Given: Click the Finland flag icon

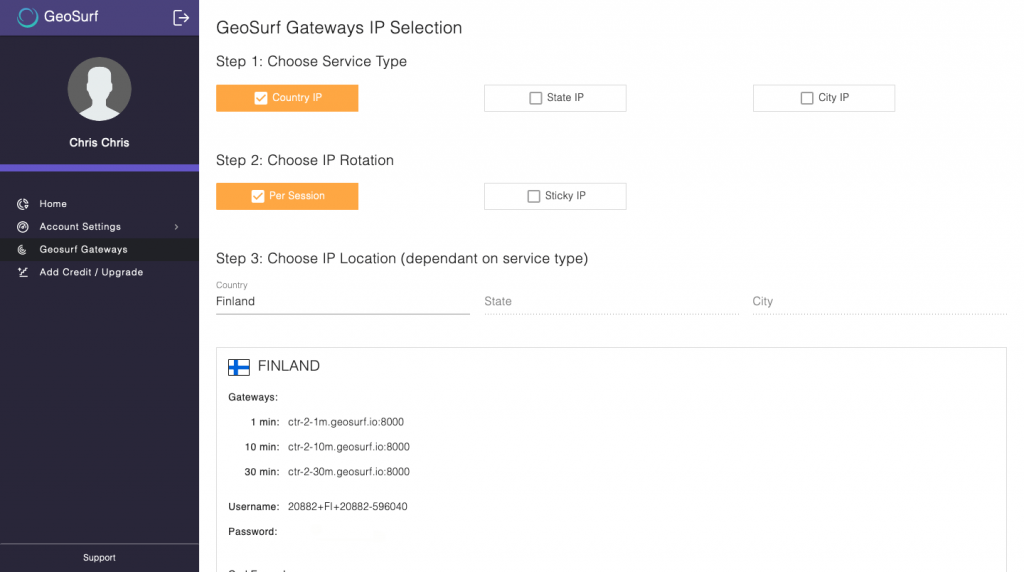Looking at the screenshot, I should pos(238,367).
